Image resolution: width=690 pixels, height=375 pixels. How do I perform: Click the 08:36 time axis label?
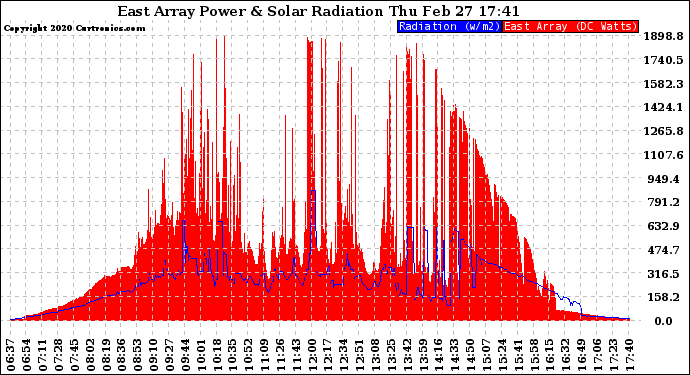[x=121, y=355]
